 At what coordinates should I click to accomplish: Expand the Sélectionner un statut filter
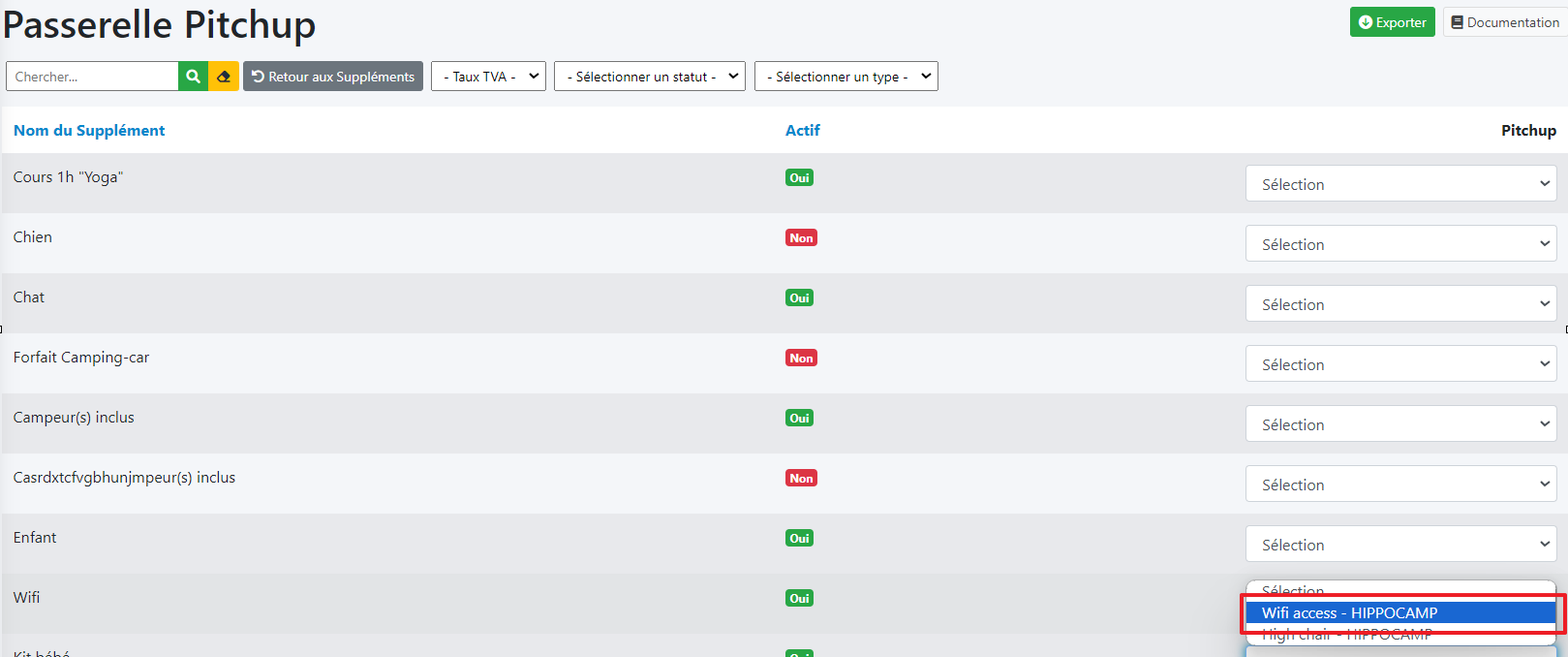[x=649, y=77]
